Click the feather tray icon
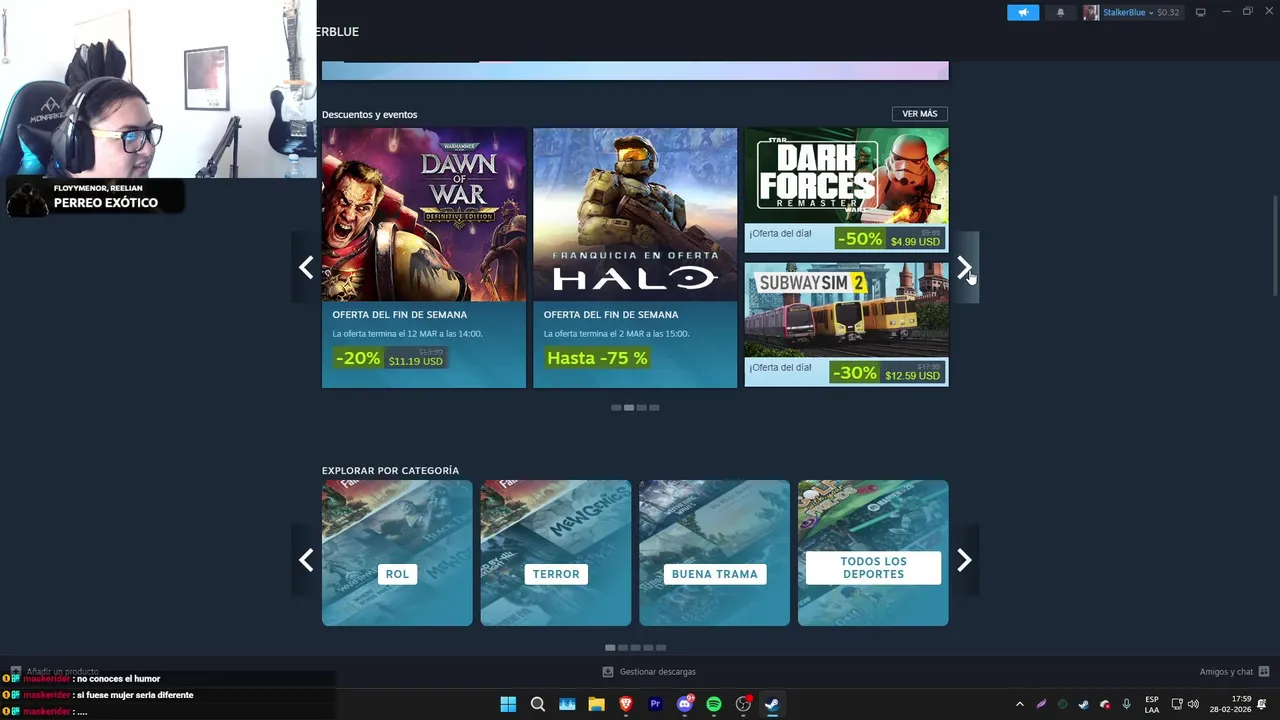Screen dimensions: 1280x720 pyautogui.click(x=1041, y=705)
